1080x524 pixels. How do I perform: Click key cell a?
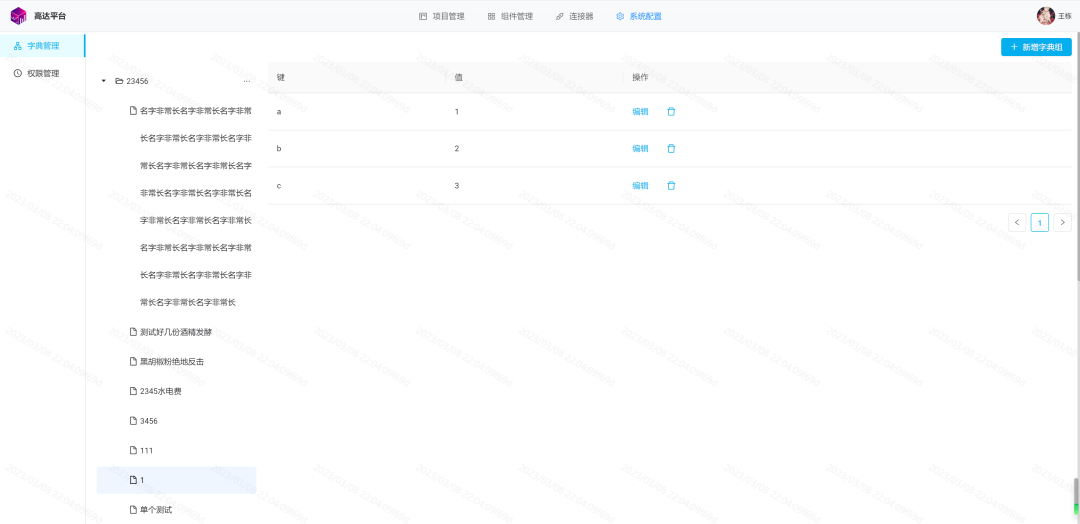click(356, 112)
